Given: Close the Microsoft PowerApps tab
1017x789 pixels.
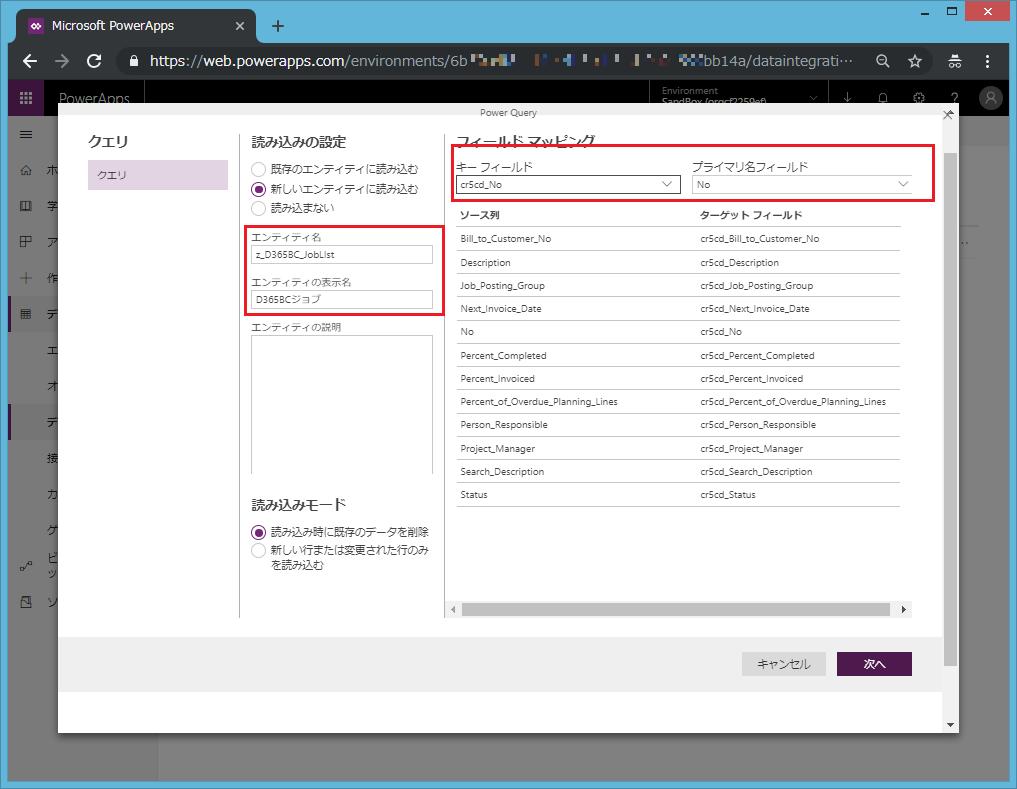Looking at the screenshot, I should coord(240,26).
